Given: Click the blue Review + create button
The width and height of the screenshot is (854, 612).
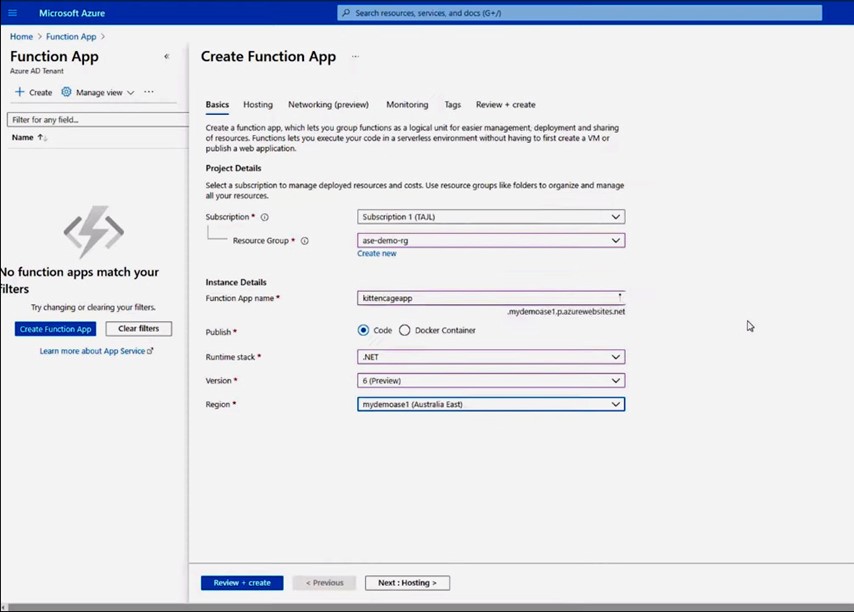Looking at the screenshot, I should pos(242,583).
